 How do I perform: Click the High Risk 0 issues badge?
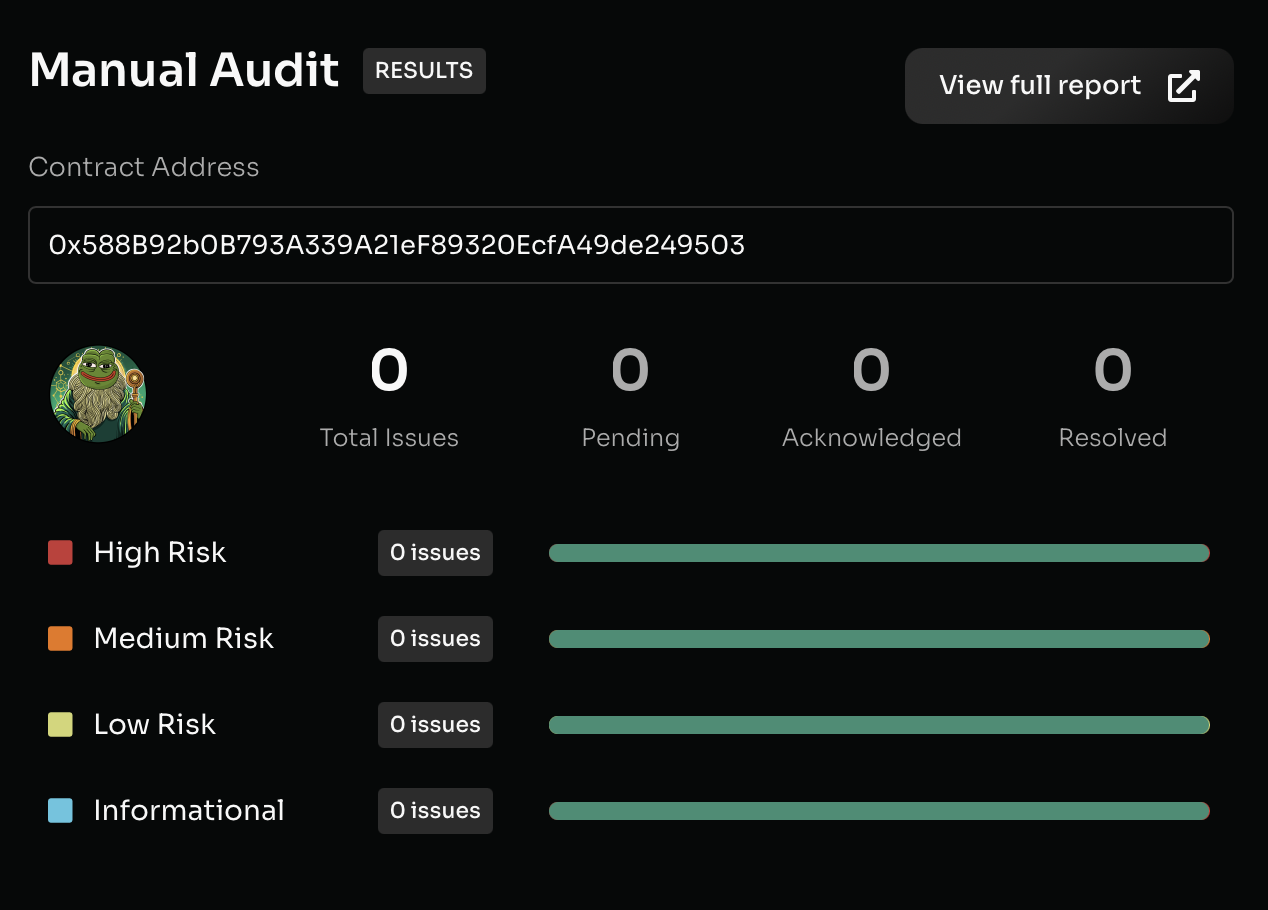click(x=435, y=553)
